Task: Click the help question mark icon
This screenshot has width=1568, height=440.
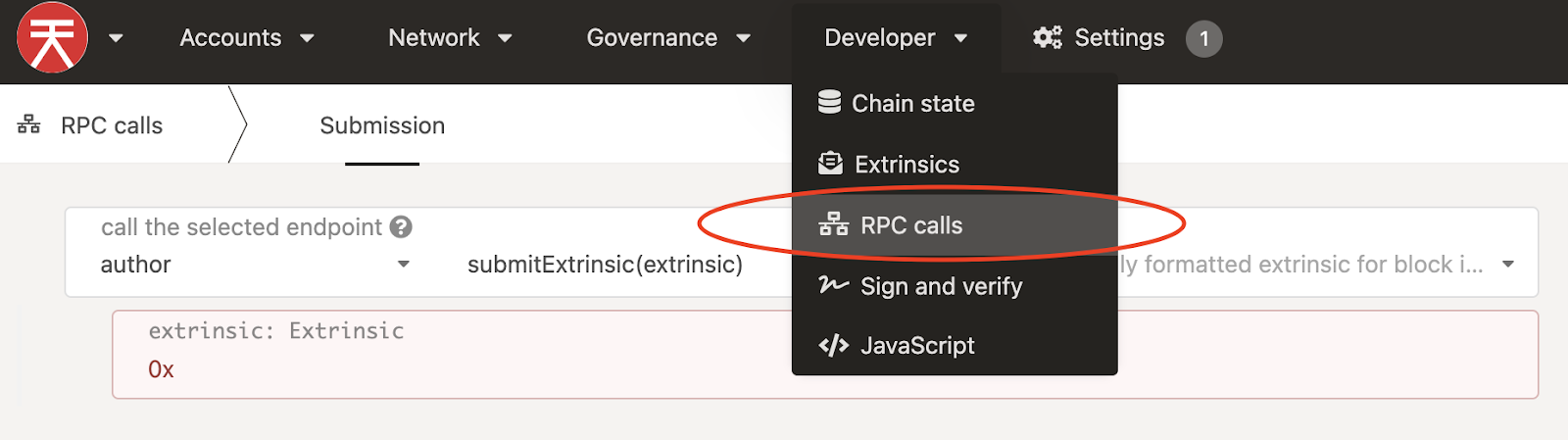Action: click(401, 226)
